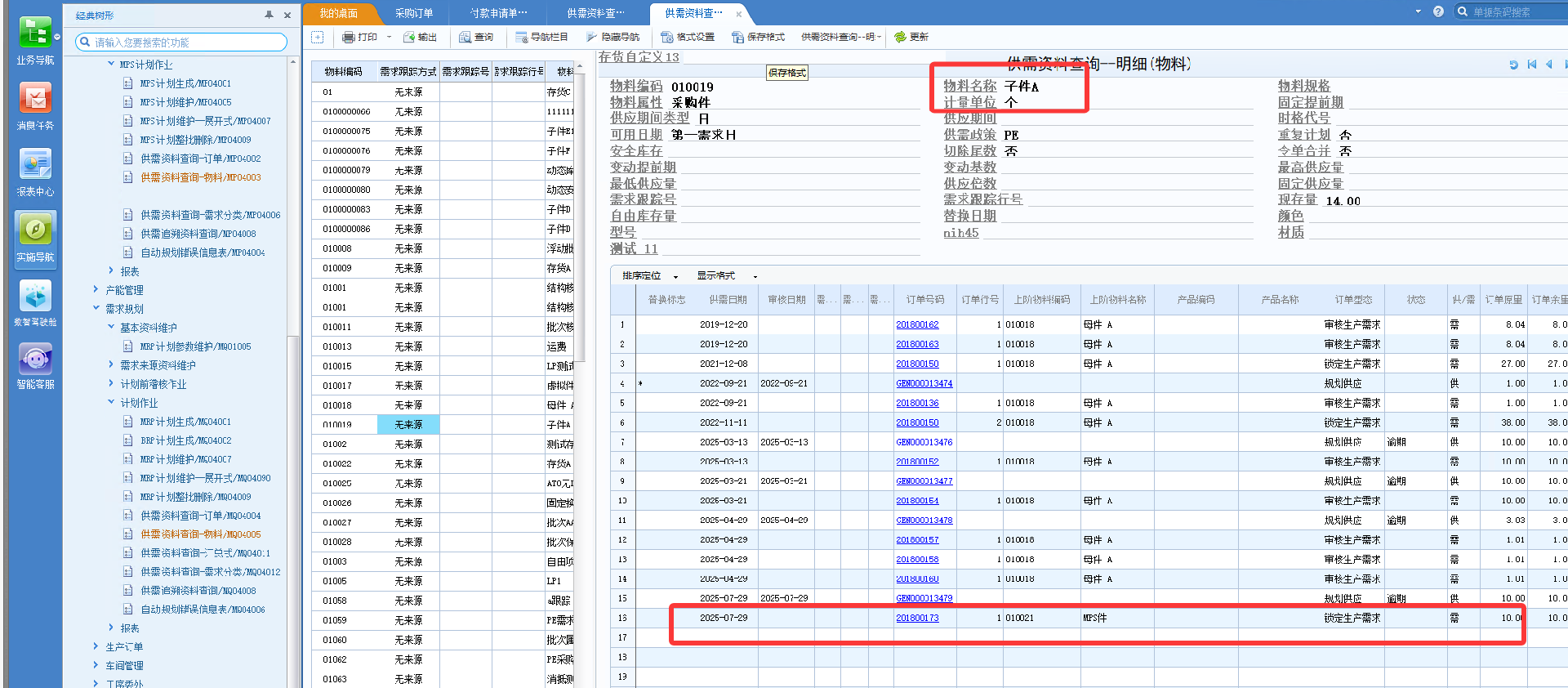Click the 更新 refresh toolbar icon
The height and width of the screenshot is (688, 1568).
pos(900,37)
